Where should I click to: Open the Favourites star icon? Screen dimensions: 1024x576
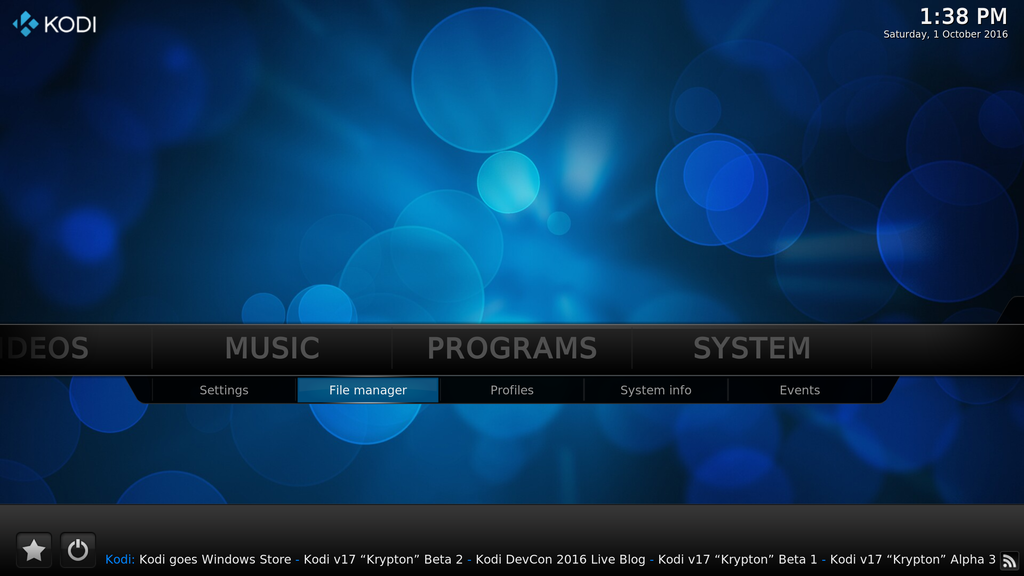[34, 550]
